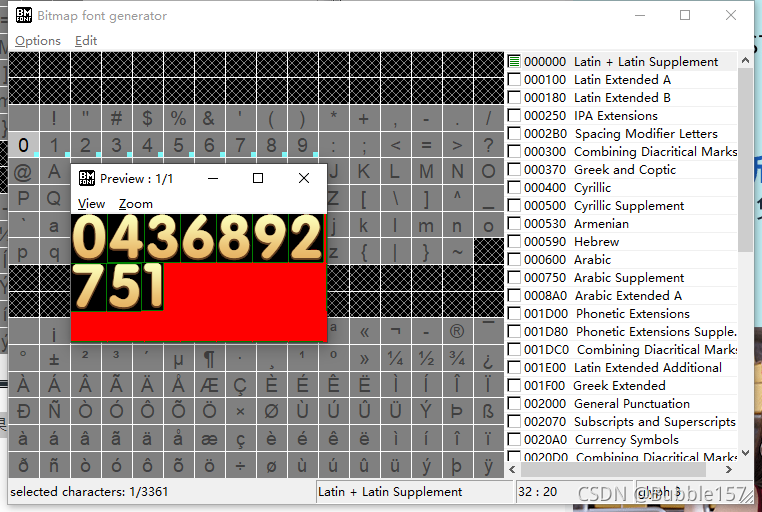The height and width of the screenshot is (512, 762).
Task: Select the % glyph cell
Action: (178, 118)
